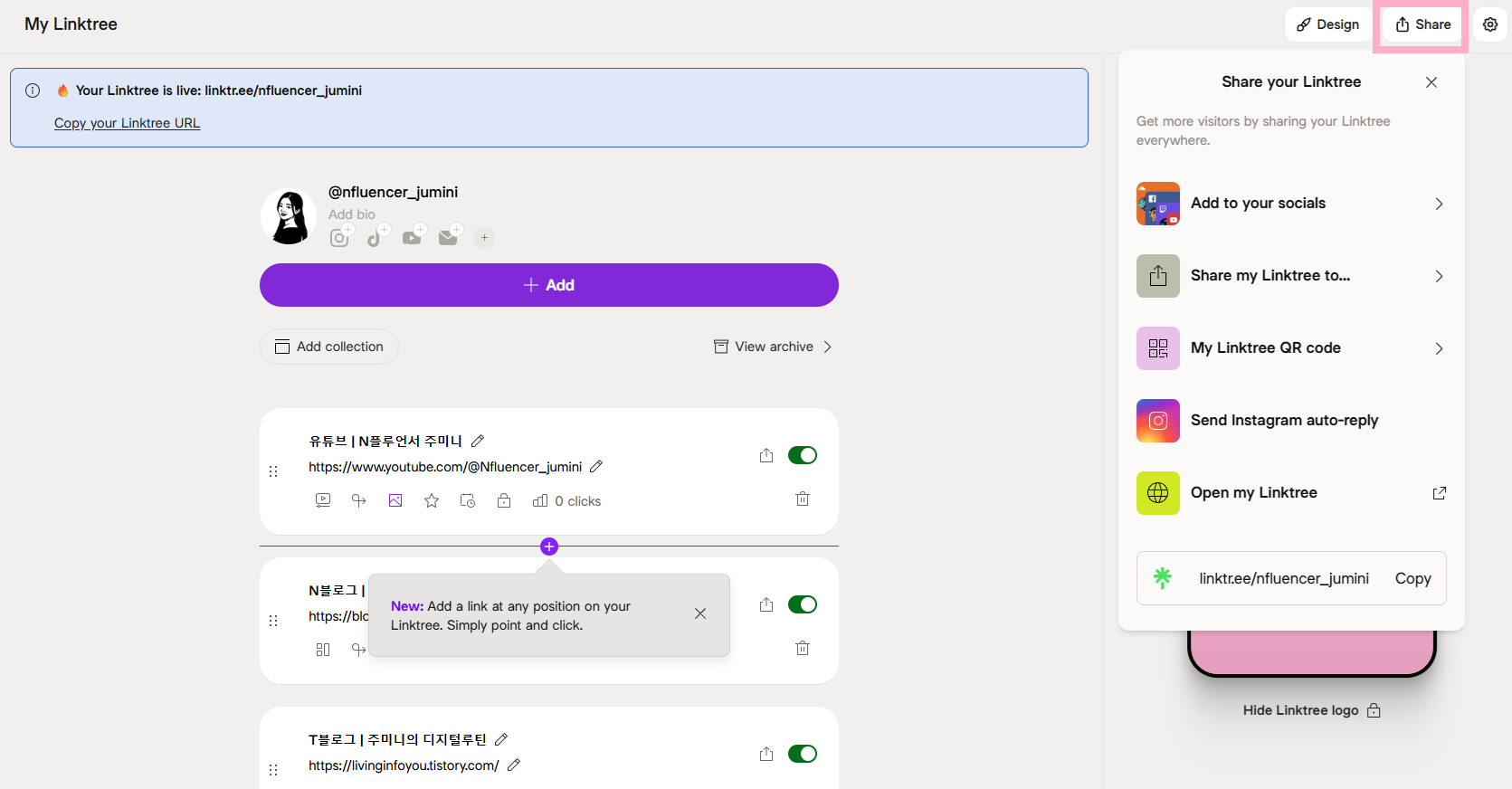The width and height of the screenshot is (1512, 789).
Task: Open lock icon on 유튜브 card
Action: pos(504,500)
